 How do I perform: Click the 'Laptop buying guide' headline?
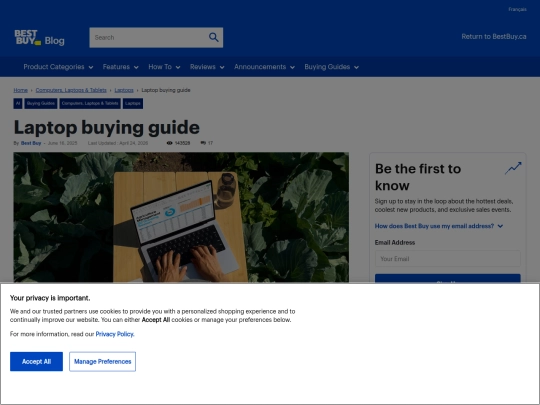coord(106,127)
